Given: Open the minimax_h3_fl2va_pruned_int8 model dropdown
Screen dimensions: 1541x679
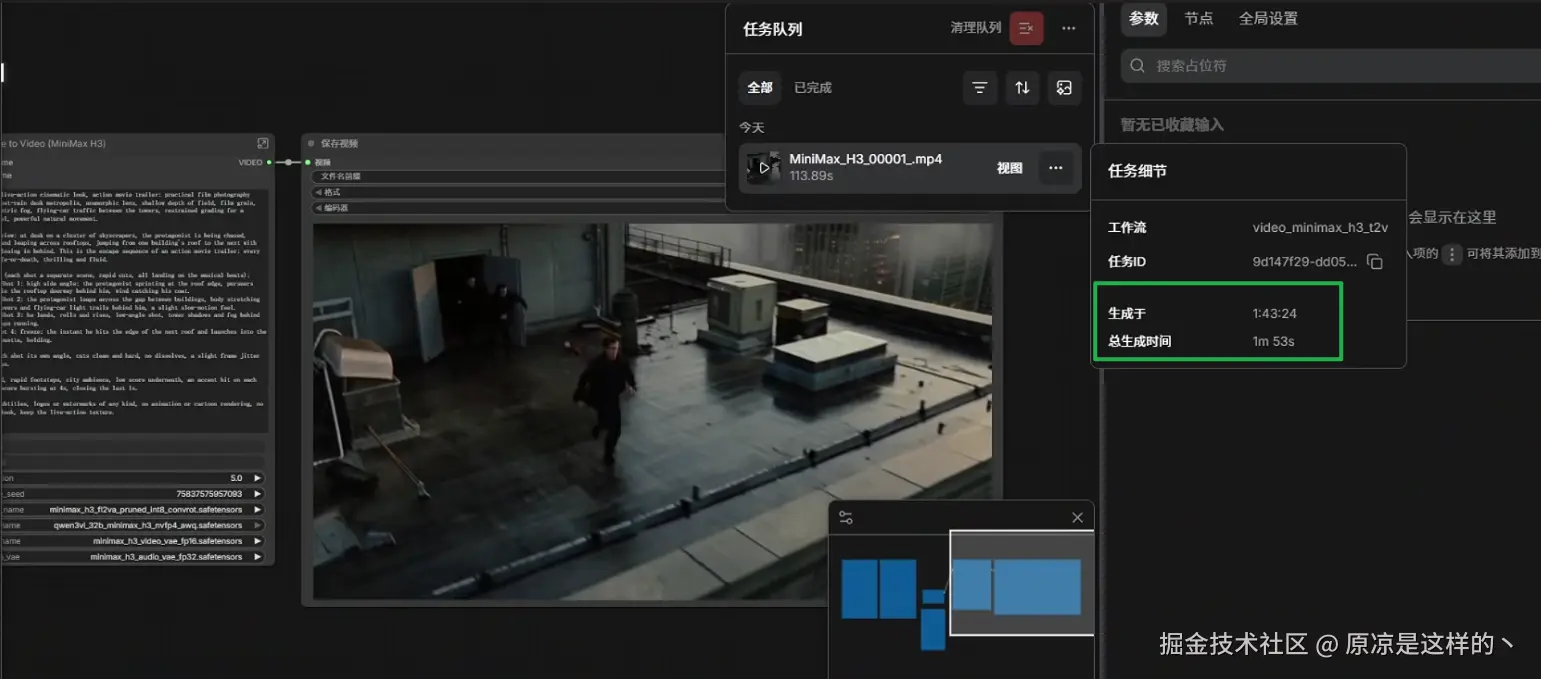Looking at the screenshot, I should coord(133,509).
